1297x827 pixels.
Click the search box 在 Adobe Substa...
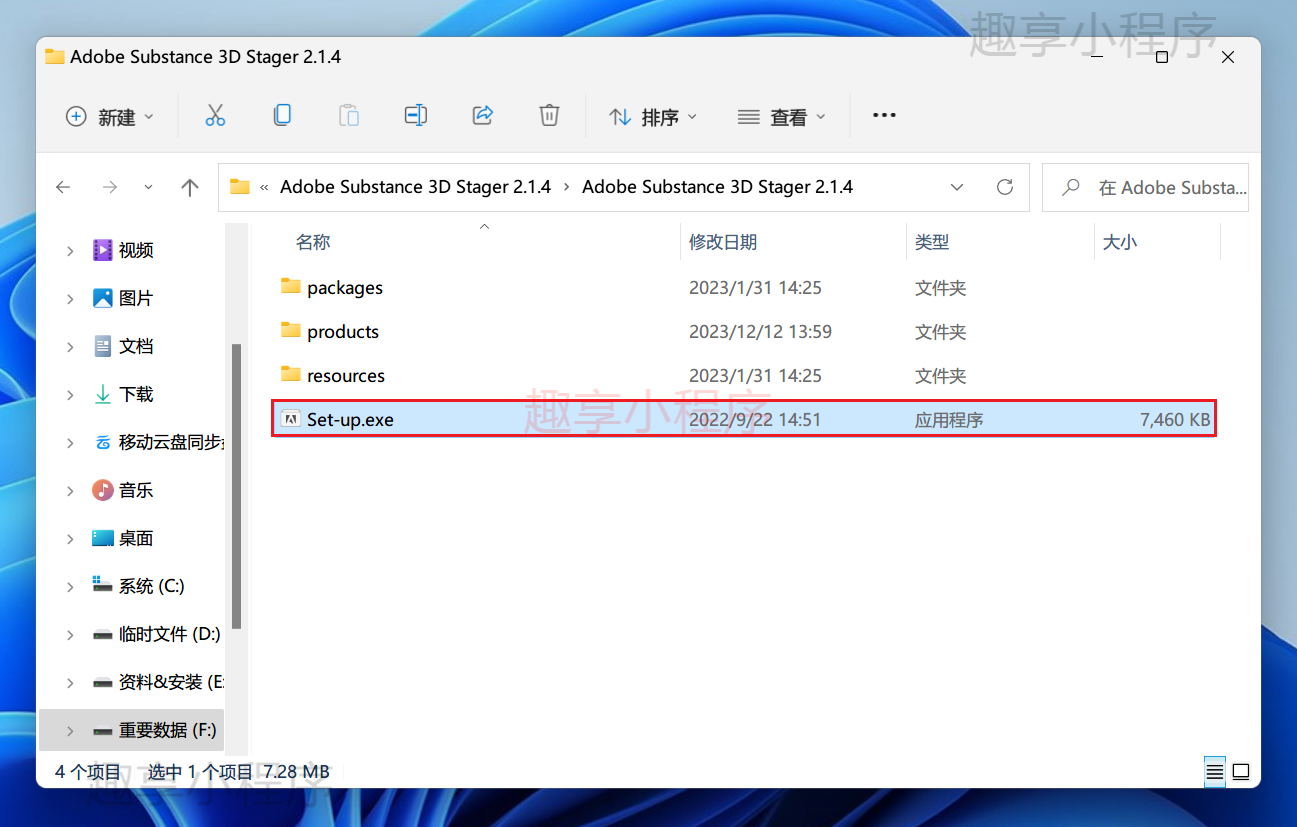(1145, 187)
